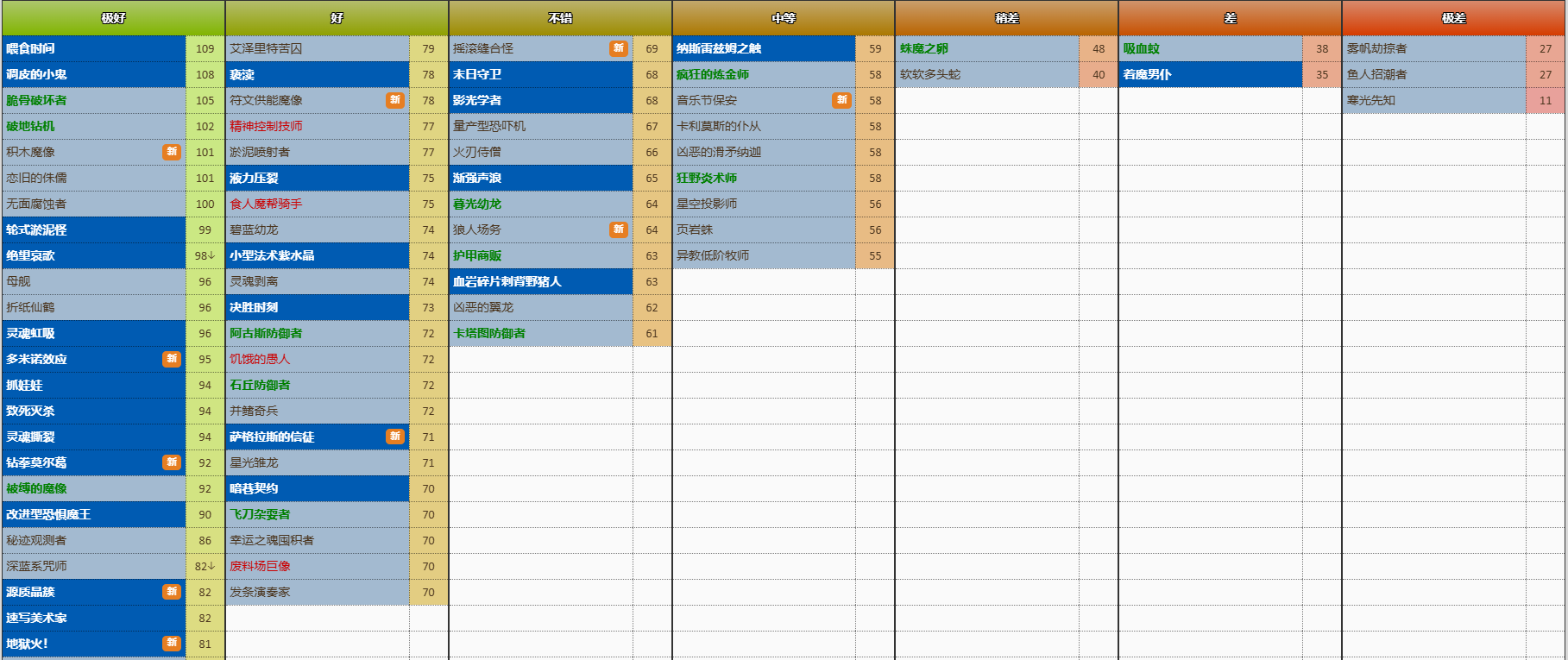Select the 极差 column header
1568x660 pixels.
click(x=1454, y=18)
